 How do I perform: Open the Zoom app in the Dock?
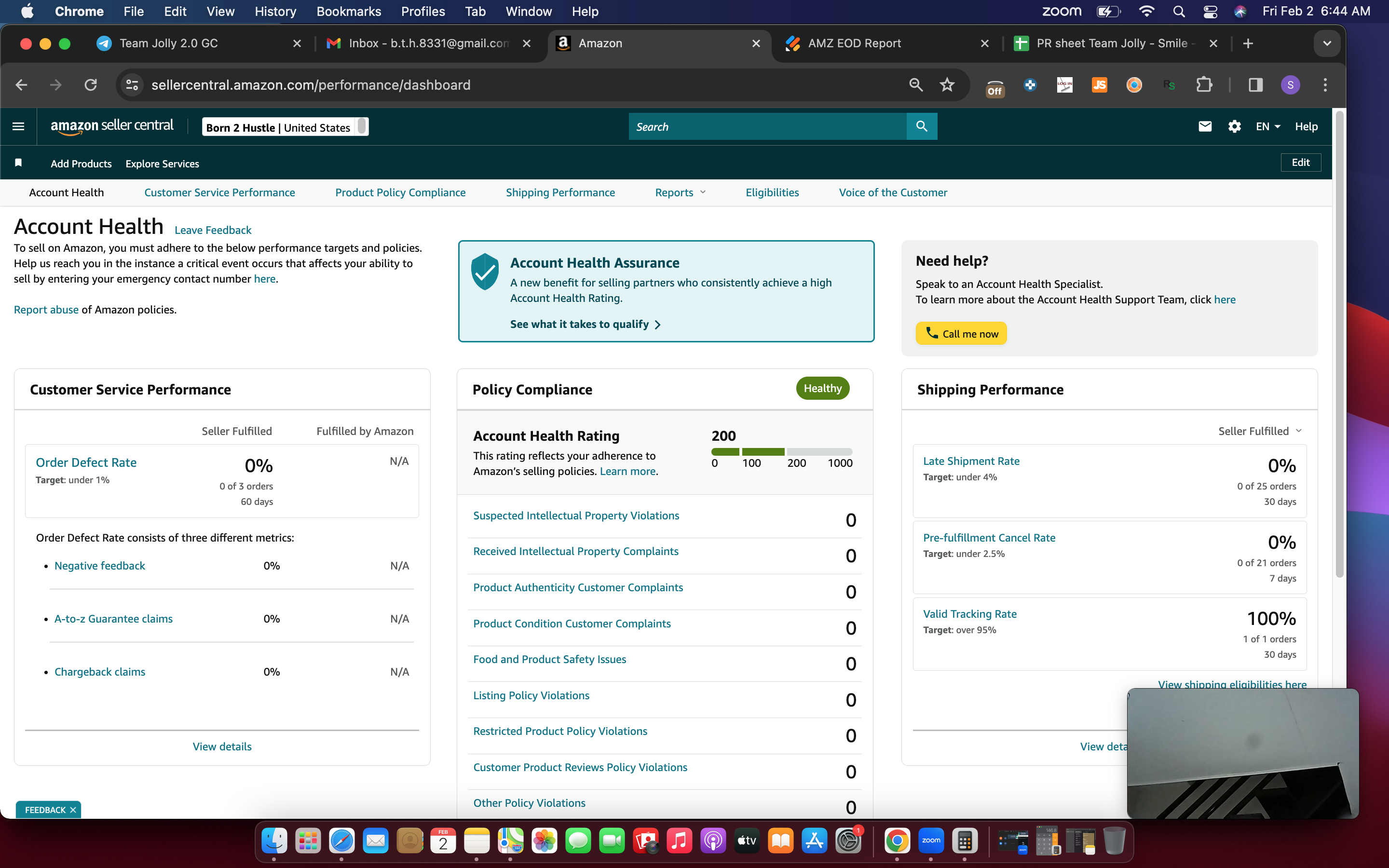pos(931,841)
